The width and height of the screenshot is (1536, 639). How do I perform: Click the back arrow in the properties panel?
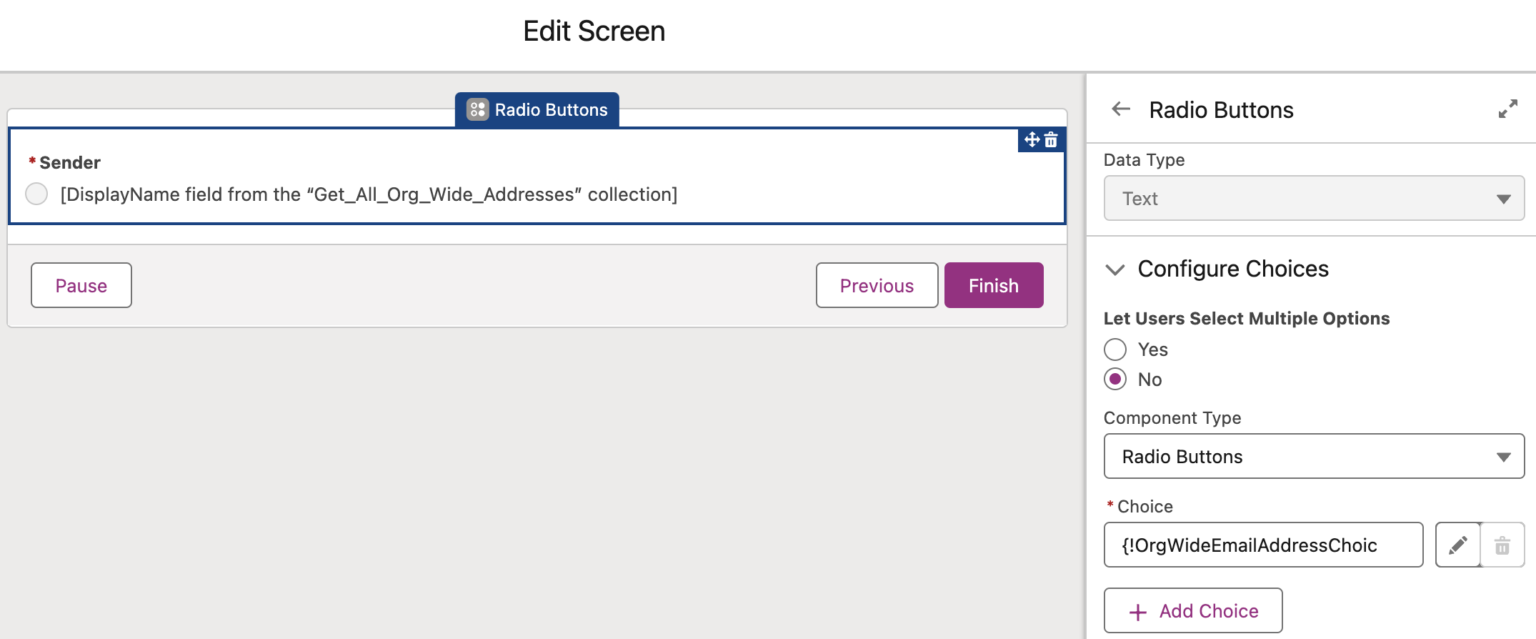click(x=1119, y=110)
